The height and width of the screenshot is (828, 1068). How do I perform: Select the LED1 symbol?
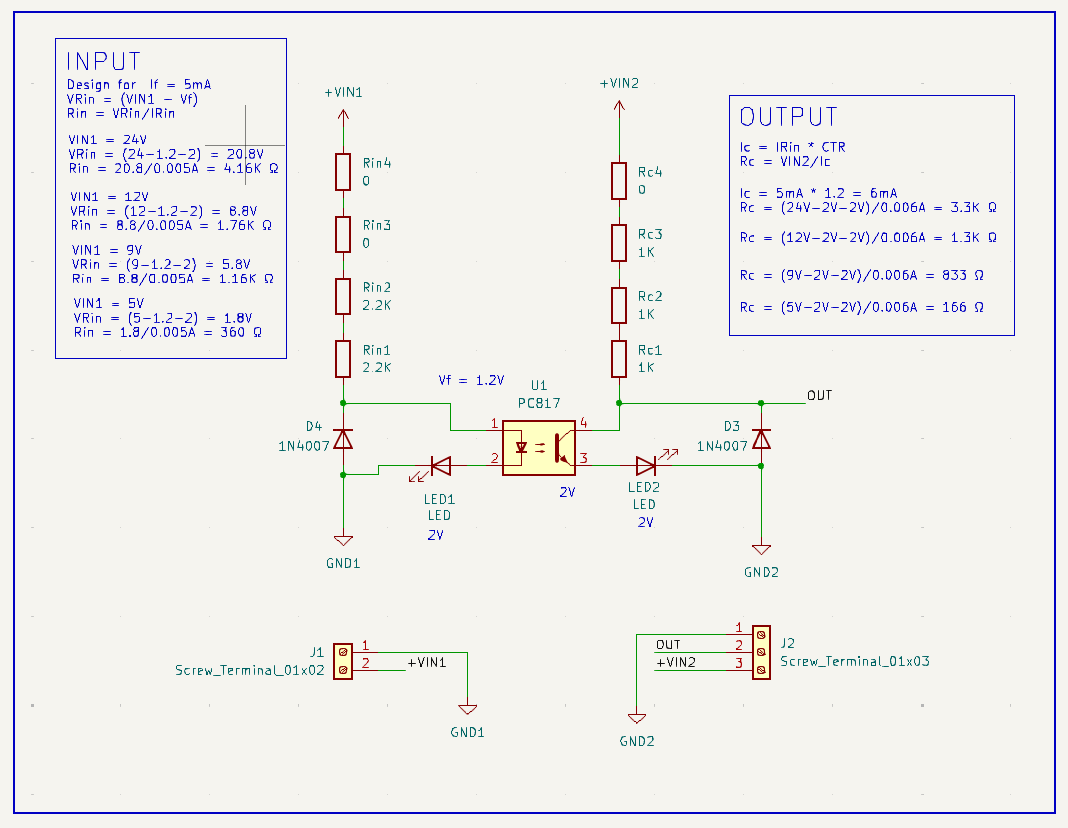pyautogui.click(x=440, y=466)
